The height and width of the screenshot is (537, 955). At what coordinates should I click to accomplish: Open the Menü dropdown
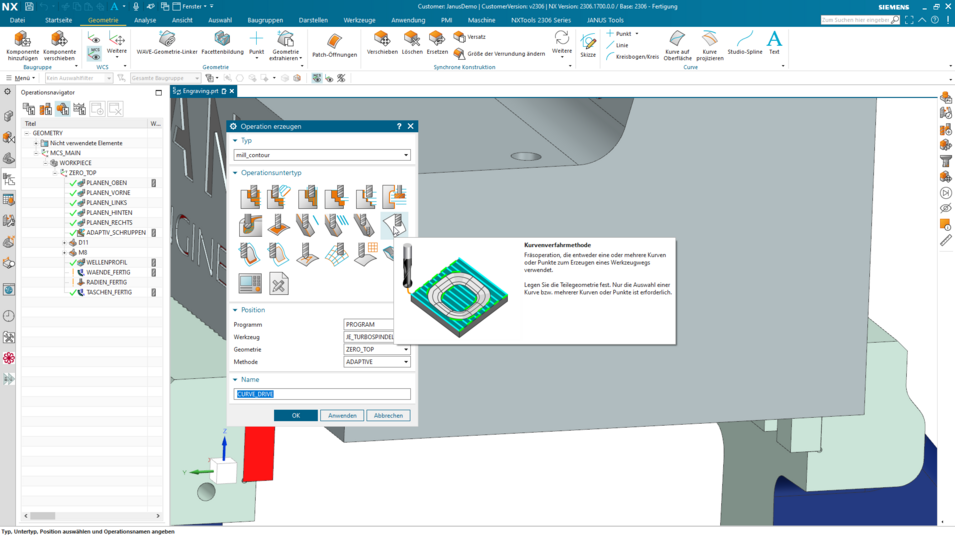(x=21, y=78)
